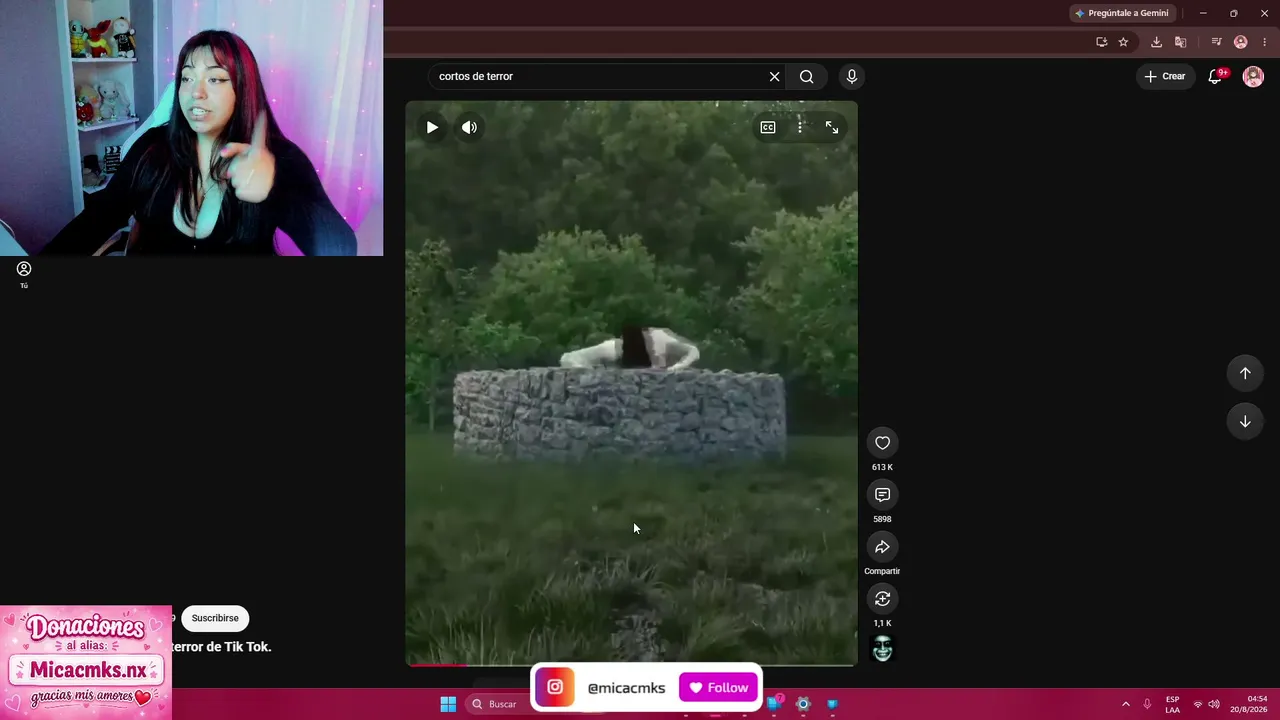Open quick settings via the Wi-Fi icon
The height and width of the screenshot is (720, 1280).
tap(1198, 704)
